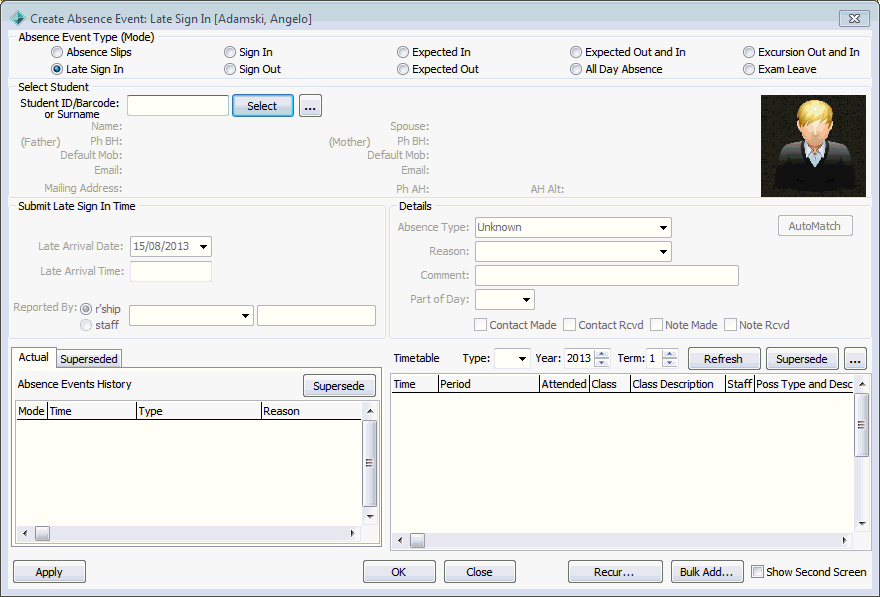
Task: Switch to the Superseded tab
Action: 89,359
